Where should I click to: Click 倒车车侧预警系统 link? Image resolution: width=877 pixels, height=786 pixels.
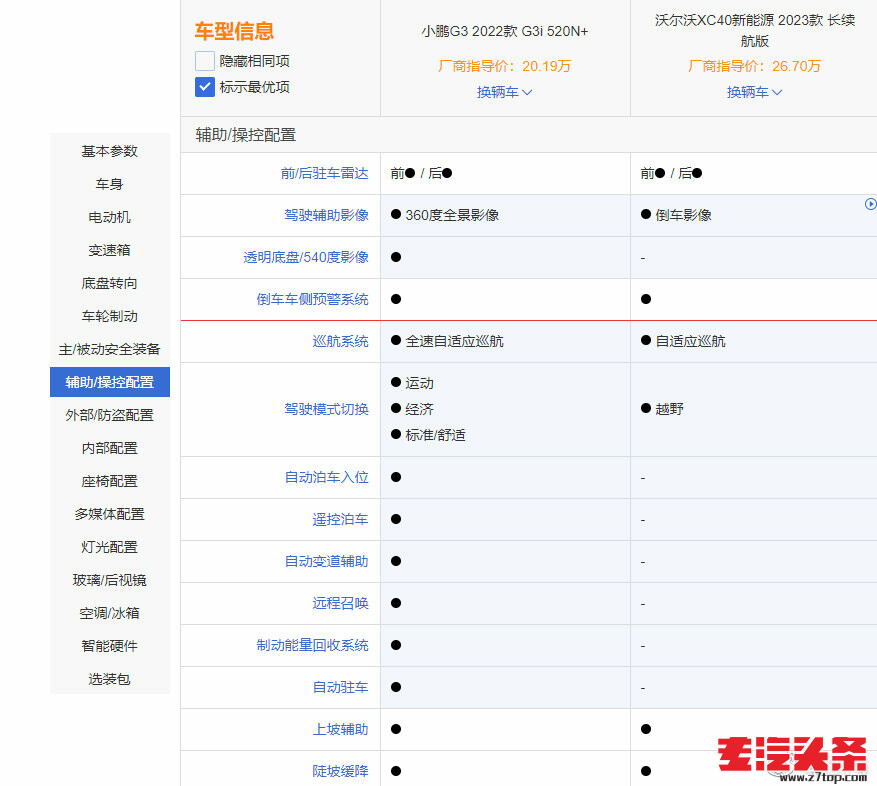coord(313,299)
